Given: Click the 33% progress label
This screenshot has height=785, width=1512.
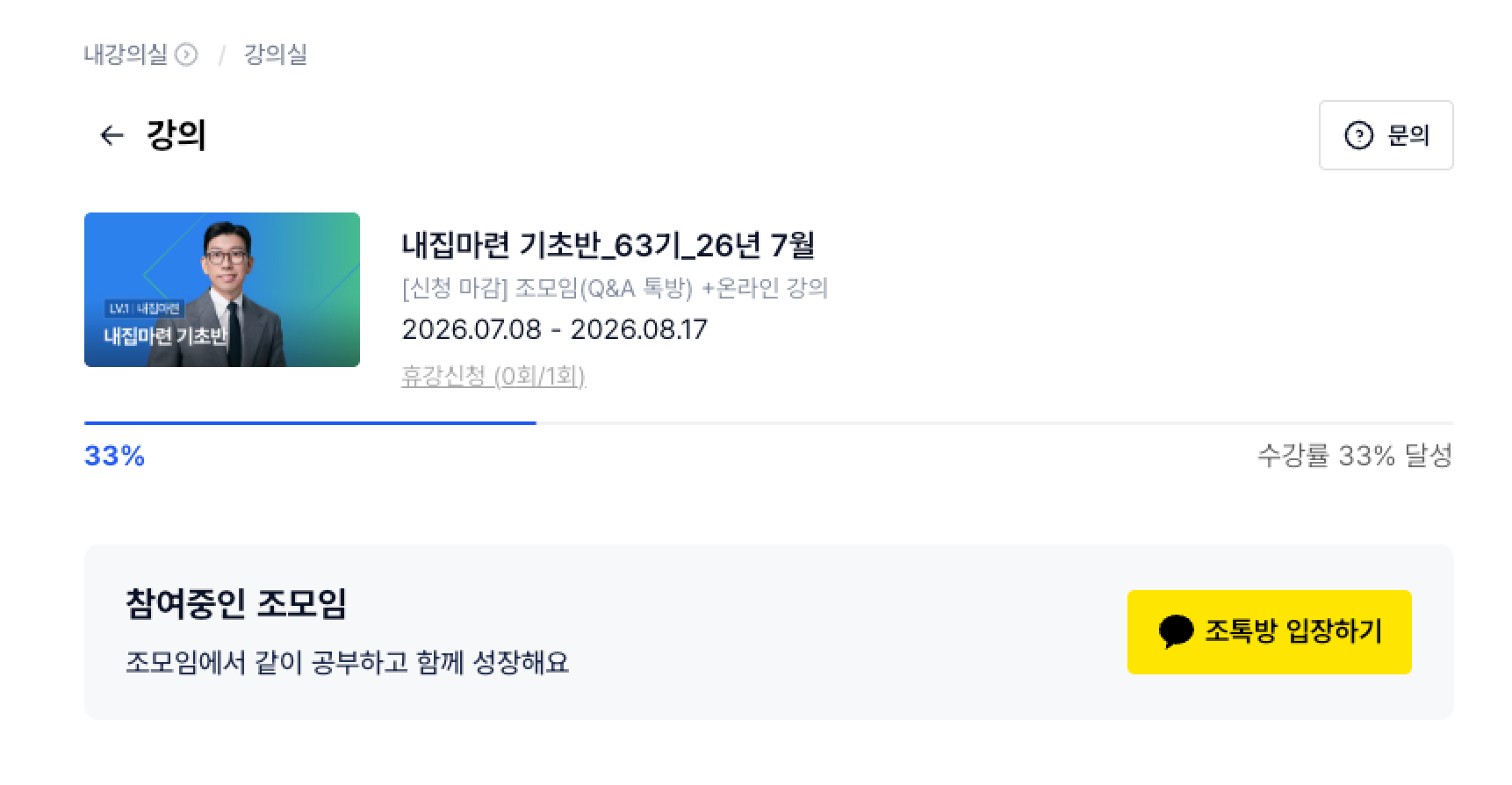Looking at the screenshot, I should [114, 456].
